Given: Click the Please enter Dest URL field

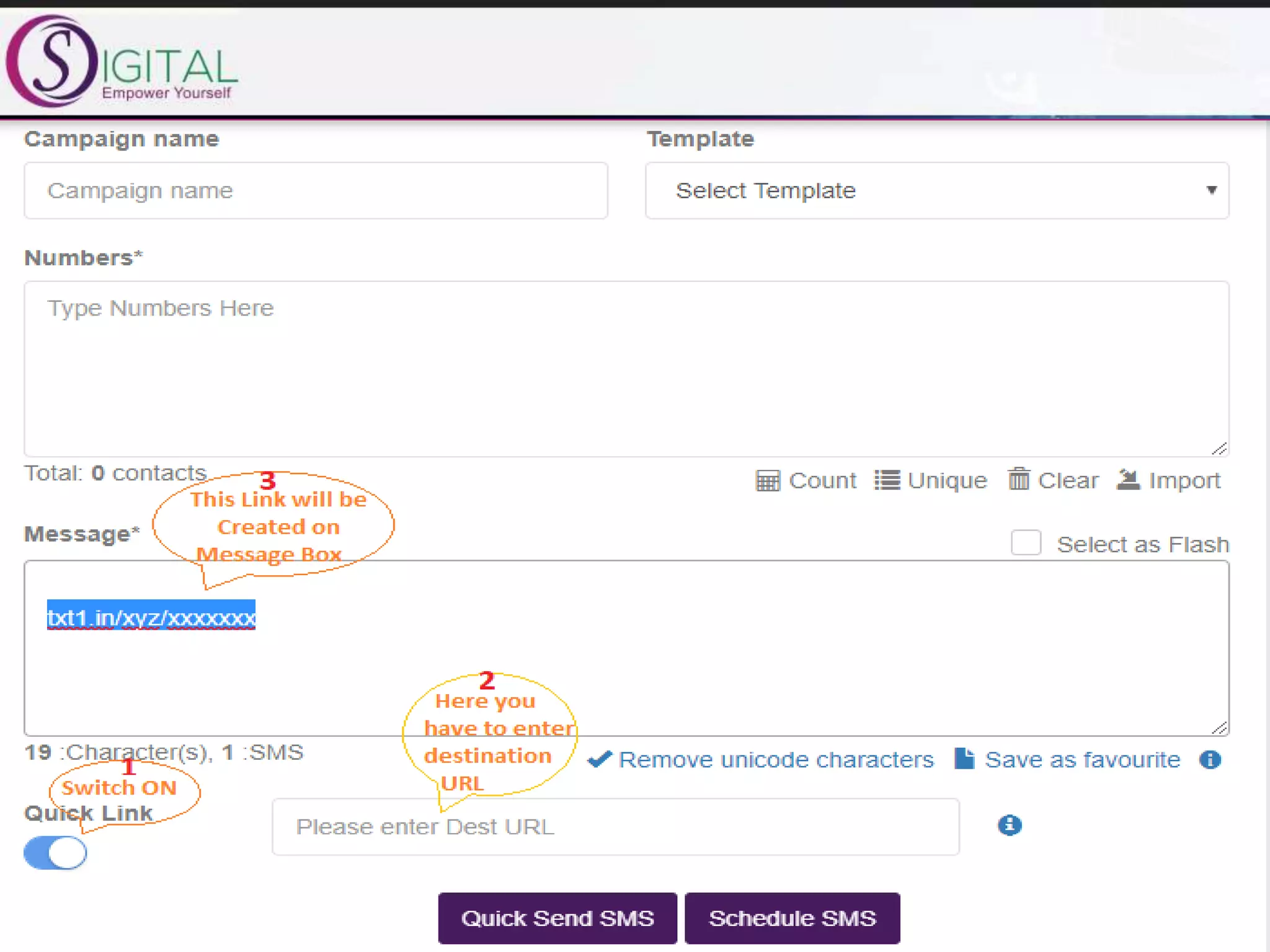Looking at the screenshot, I should 615,827.
